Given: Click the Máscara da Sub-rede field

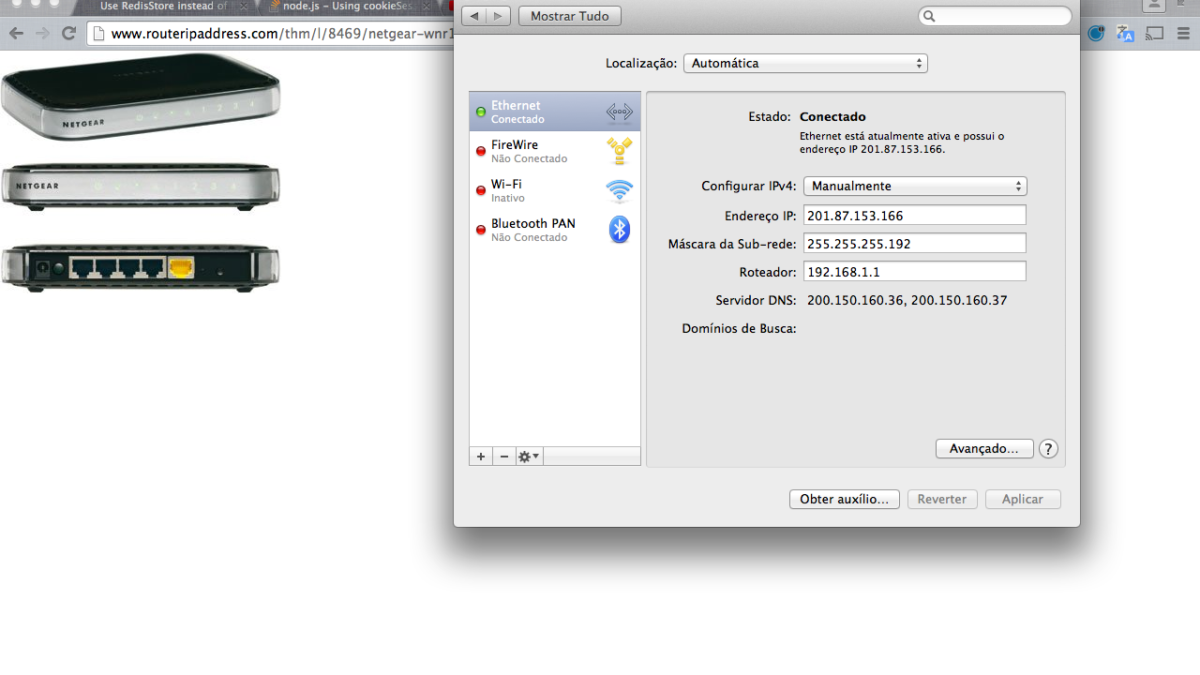Looking at the screenshot, I should (915, 243).
